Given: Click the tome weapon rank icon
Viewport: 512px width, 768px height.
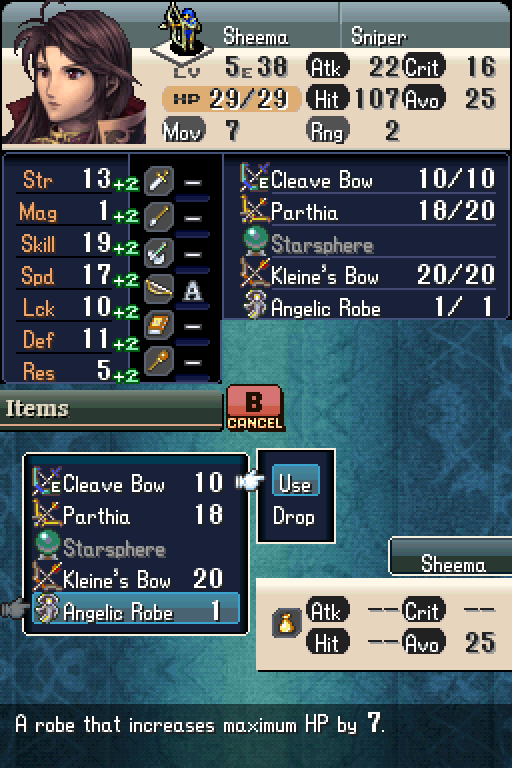Looking at the screenshot, I should pos(159,325).
